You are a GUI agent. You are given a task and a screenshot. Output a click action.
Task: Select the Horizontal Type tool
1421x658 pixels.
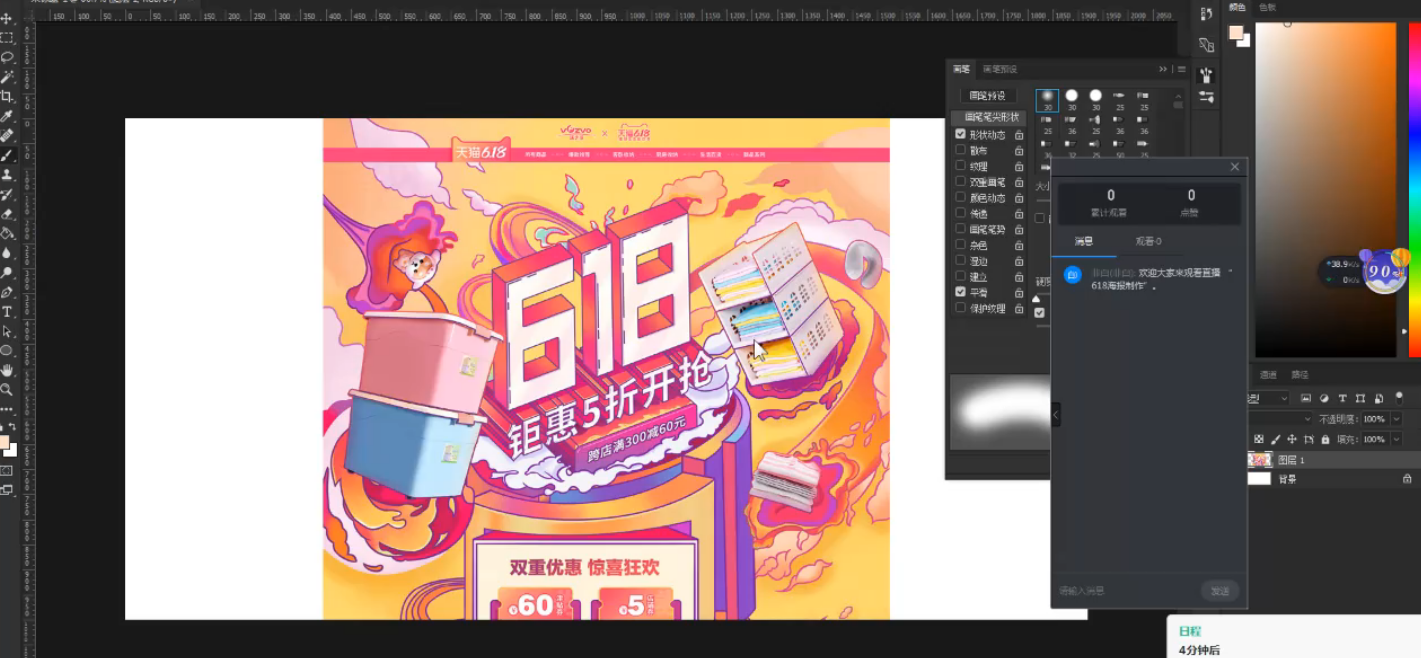[7, 311]
